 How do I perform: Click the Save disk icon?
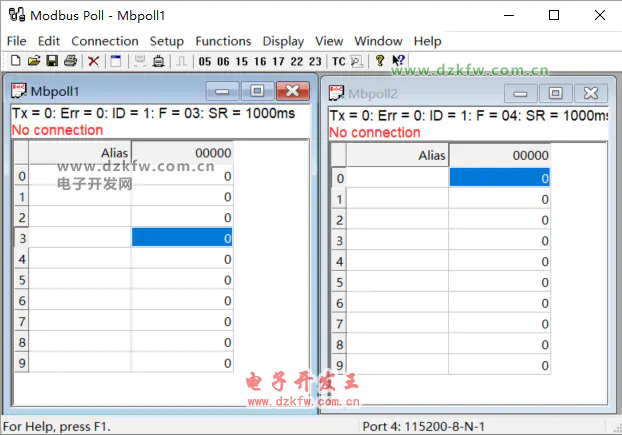[x=52, y=61]
